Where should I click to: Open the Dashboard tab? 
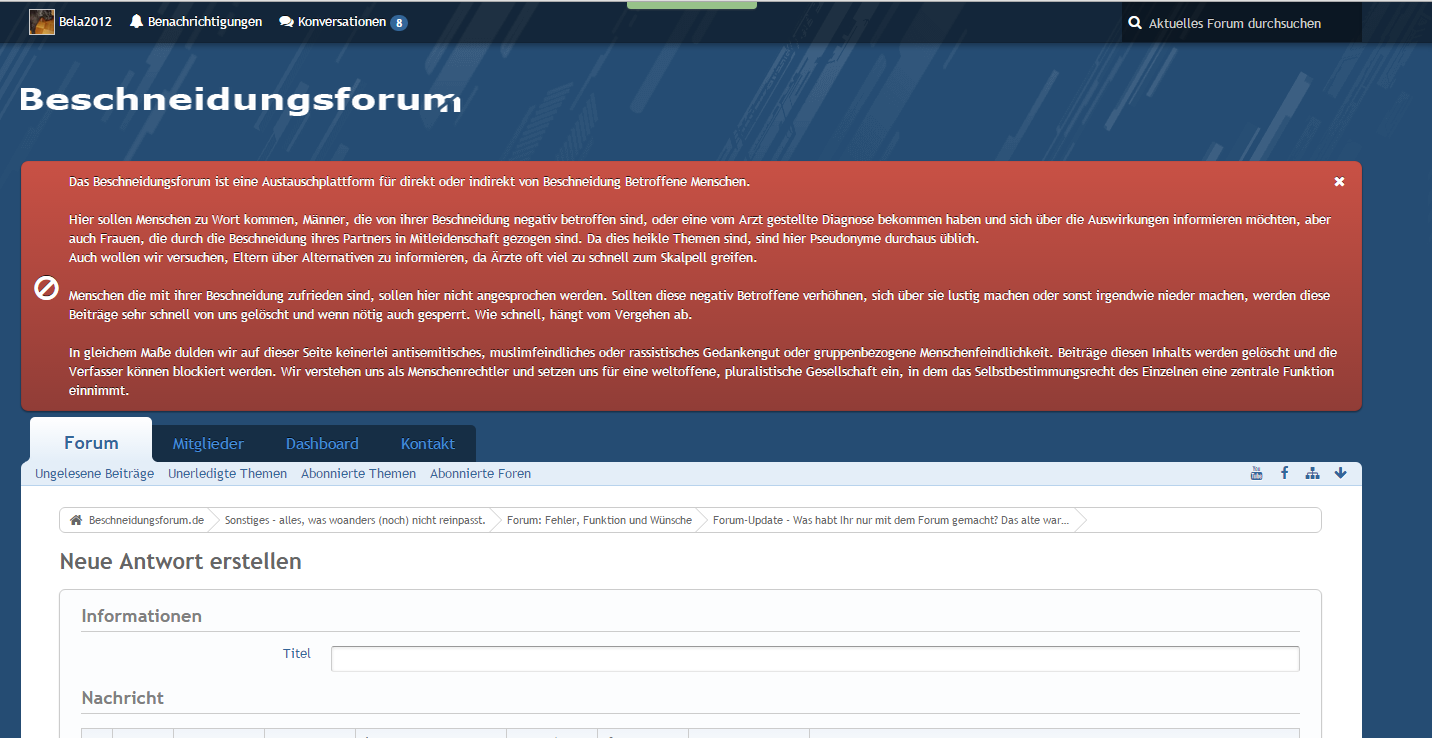coord(322,444)
